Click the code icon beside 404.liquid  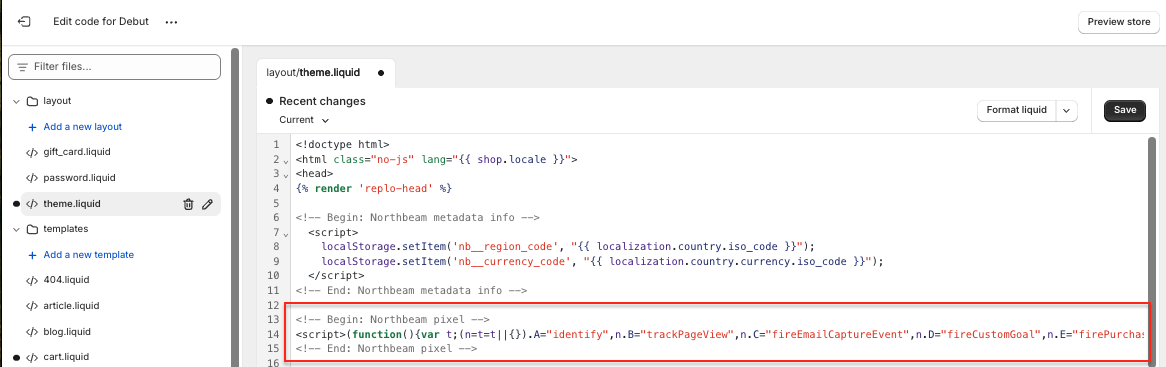point(32,280)
